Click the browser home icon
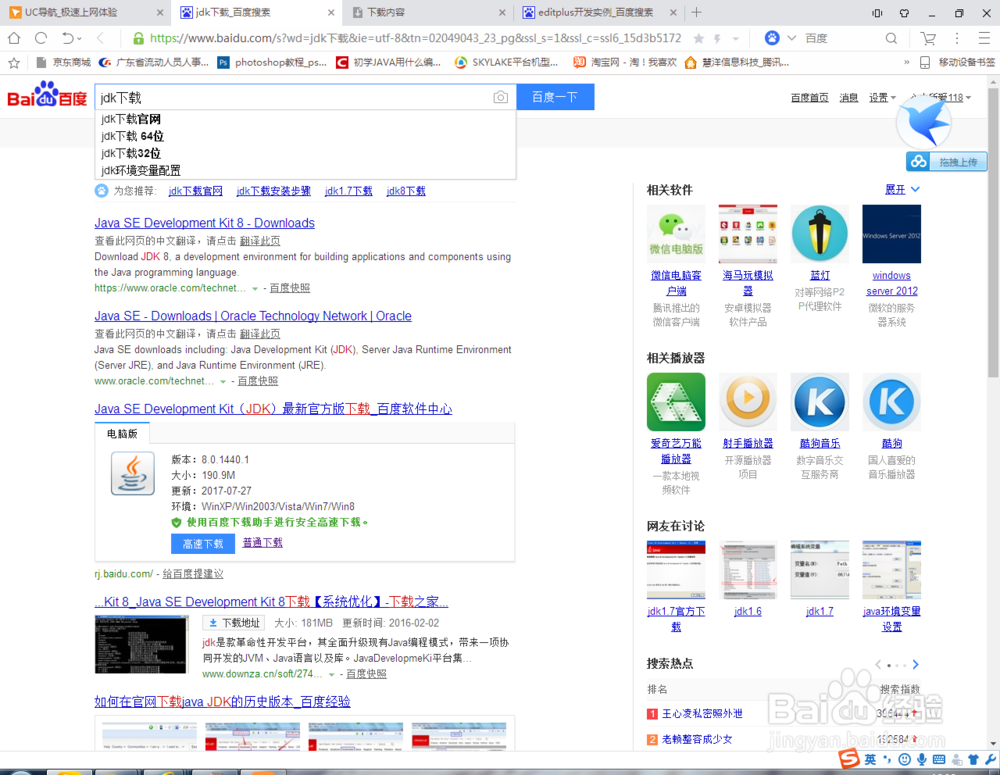Screen dimensions: 1000x775 (x=14, y=38)
